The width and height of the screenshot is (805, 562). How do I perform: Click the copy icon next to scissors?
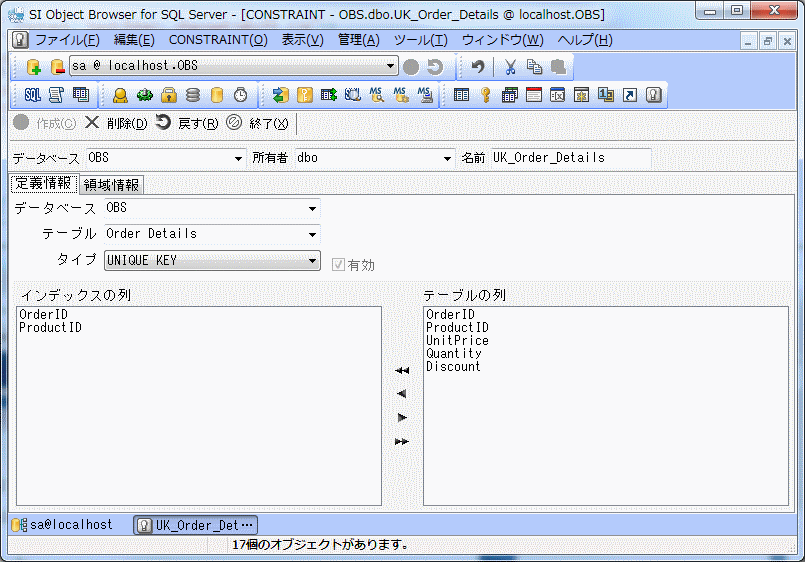[x=535, y=67]
